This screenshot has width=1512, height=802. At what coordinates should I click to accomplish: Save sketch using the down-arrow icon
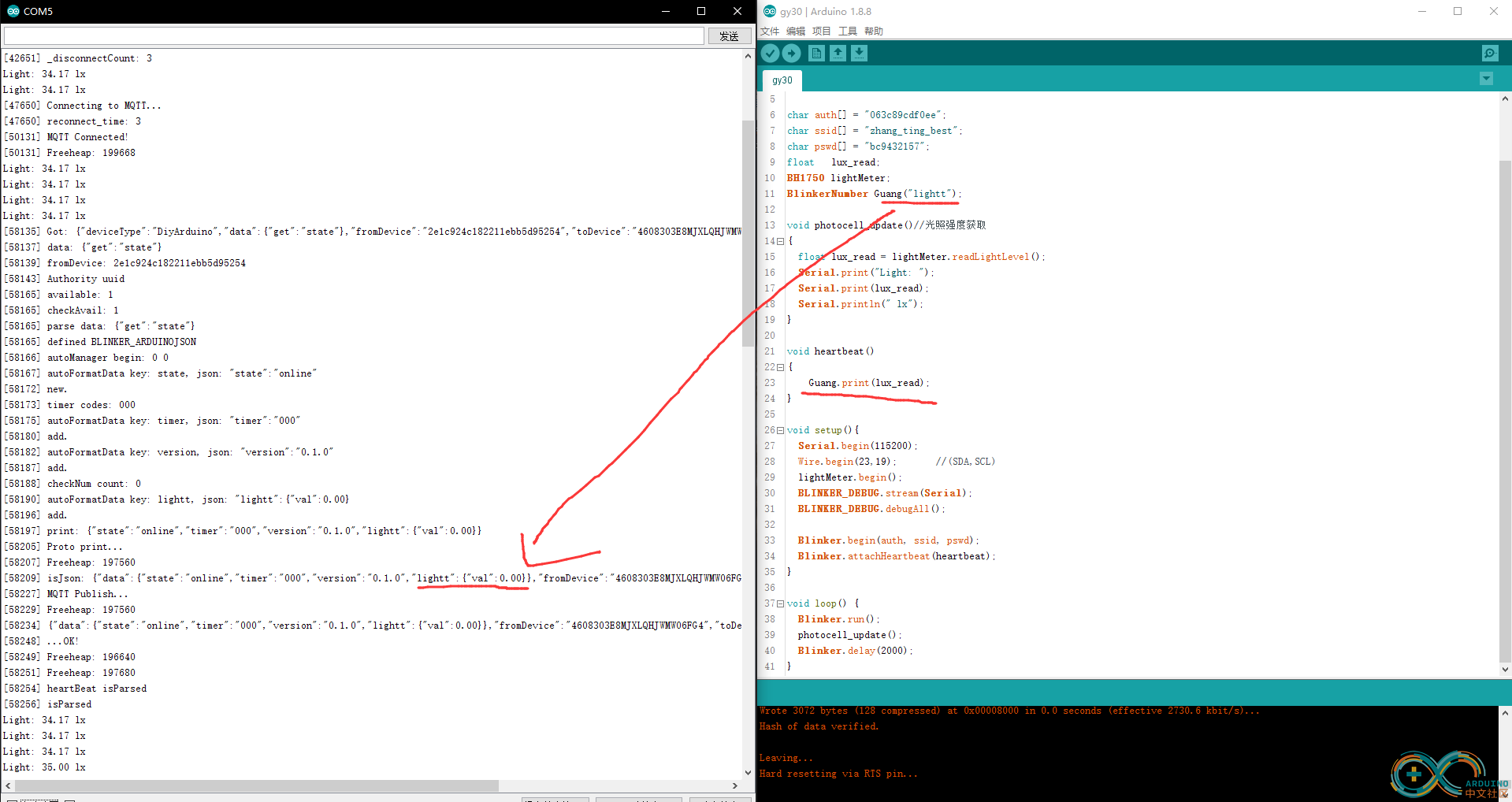point(860,53)
